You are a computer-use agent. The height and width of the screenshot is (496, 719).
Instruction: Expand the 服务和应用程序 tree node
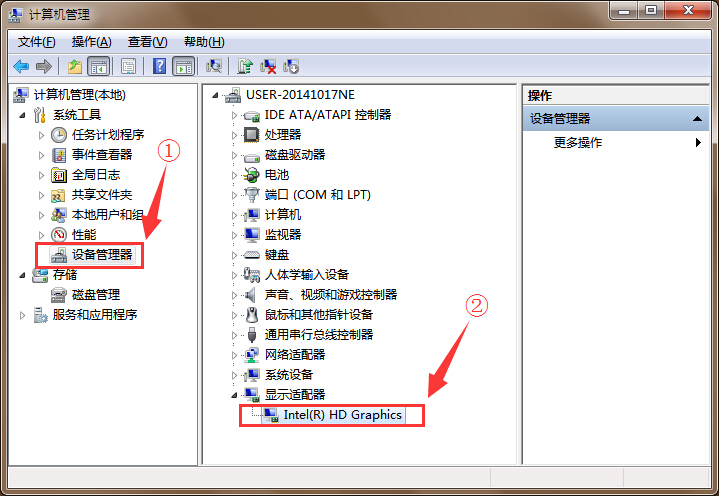pos(22,315)
